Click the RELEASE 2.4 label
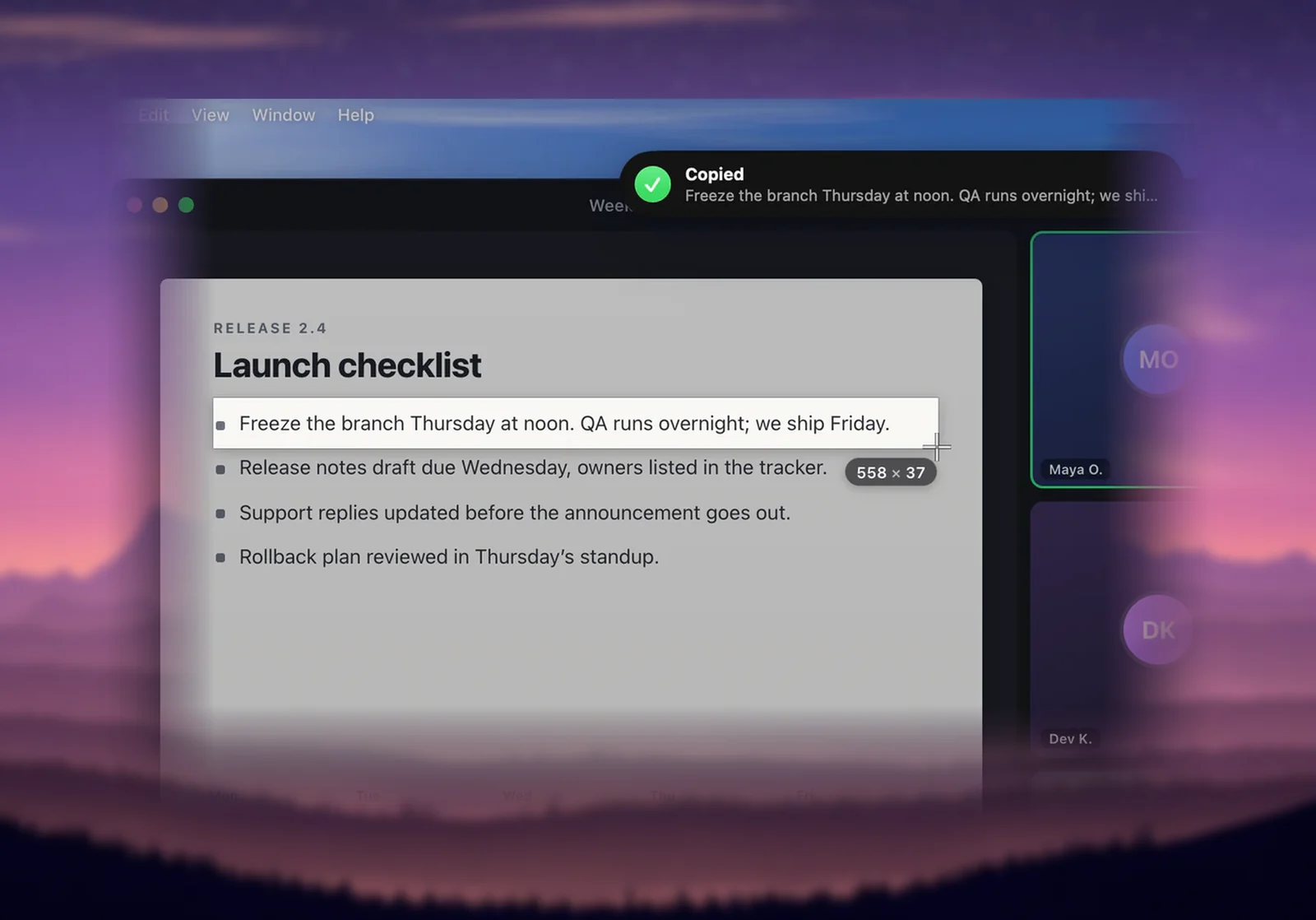 (x=270, y=328)
